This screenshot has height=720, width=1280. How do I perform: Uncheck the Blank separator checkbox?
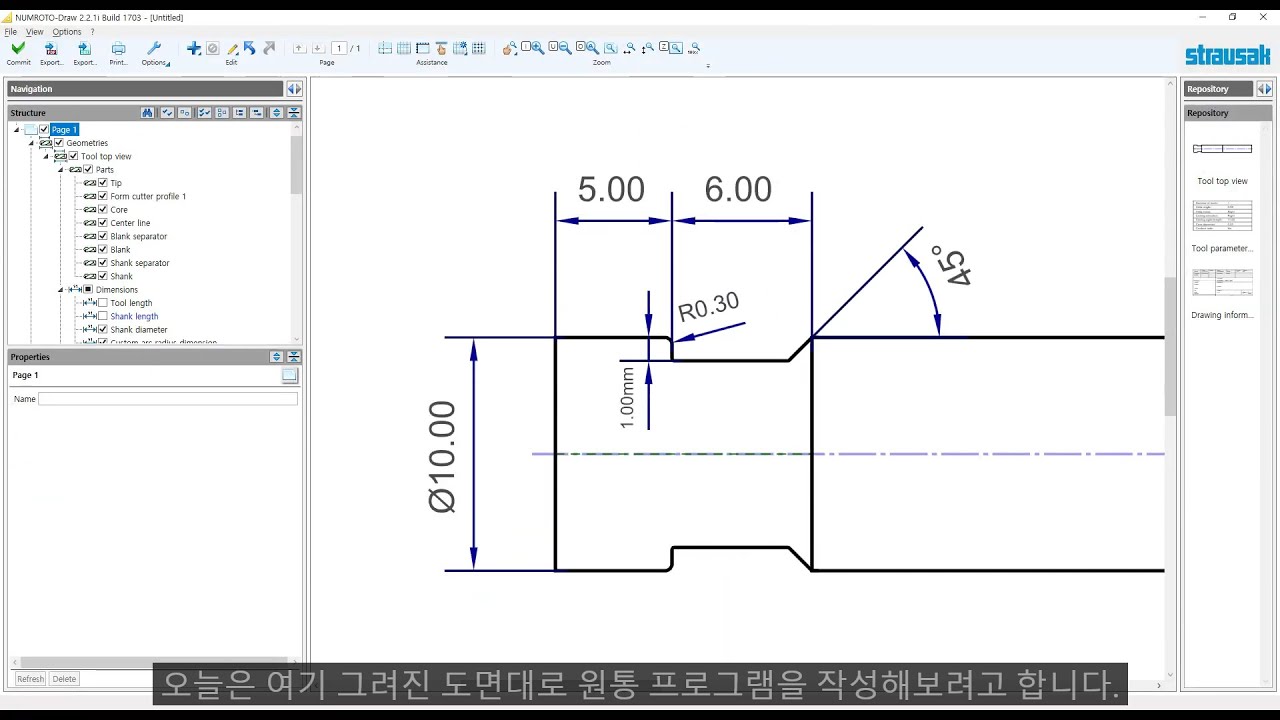103,236
